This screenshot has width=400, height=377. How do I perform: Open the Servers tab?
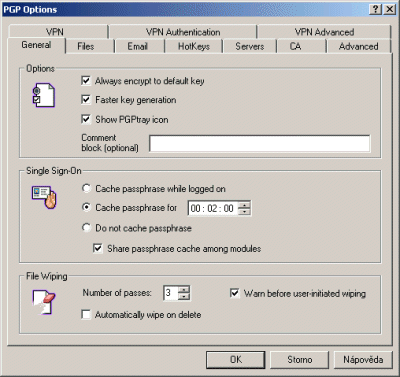tap(250, 46)
